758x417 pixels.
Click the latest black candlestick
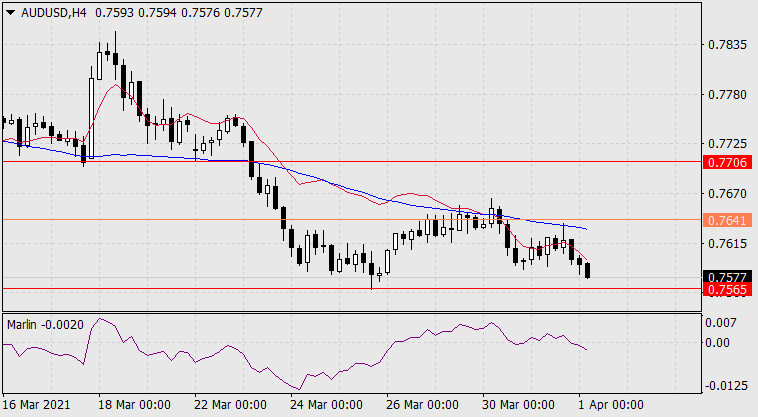coord(588,271)
